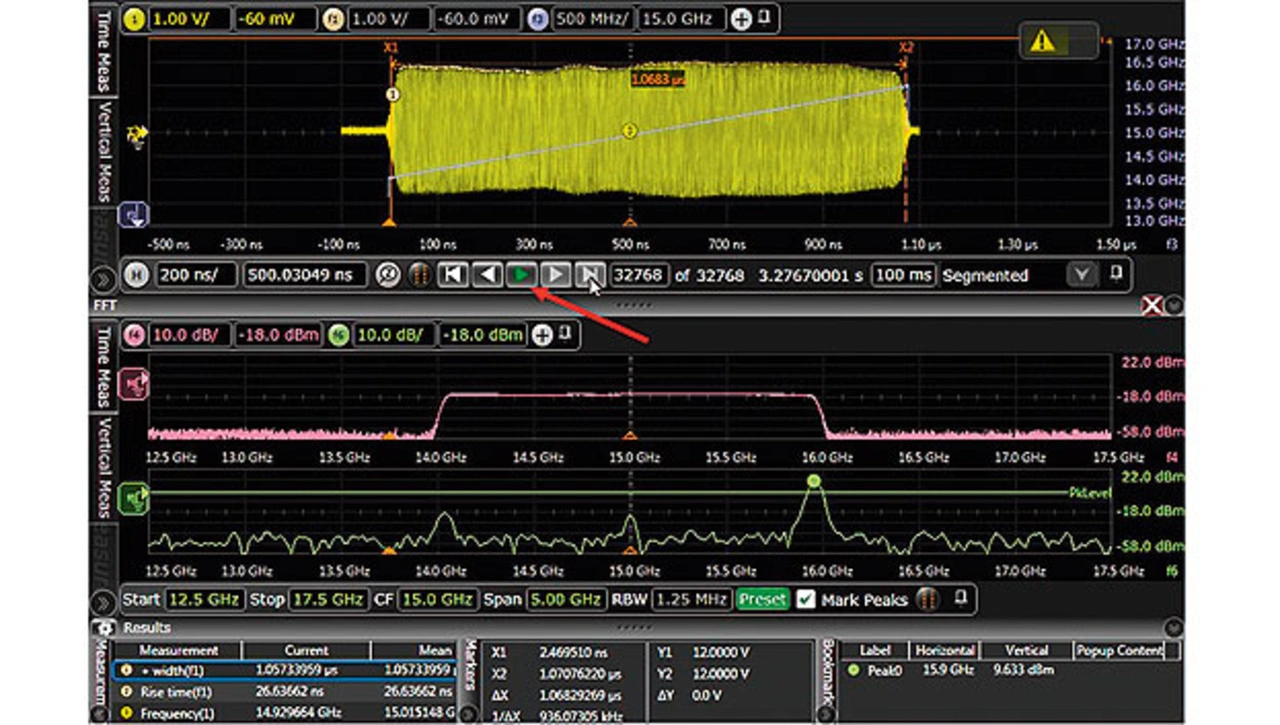Click the blue function badge beside 500 MHz/

point(538,19)
